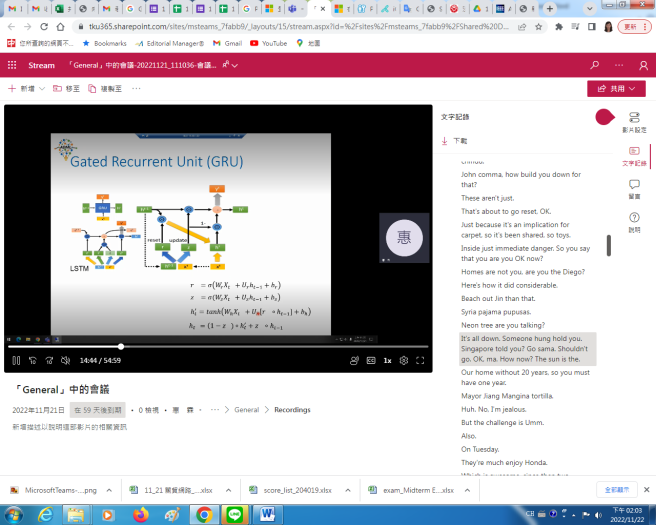Click 下載 to download the transcript
656x525 pixels.
[x=455, y=141]
